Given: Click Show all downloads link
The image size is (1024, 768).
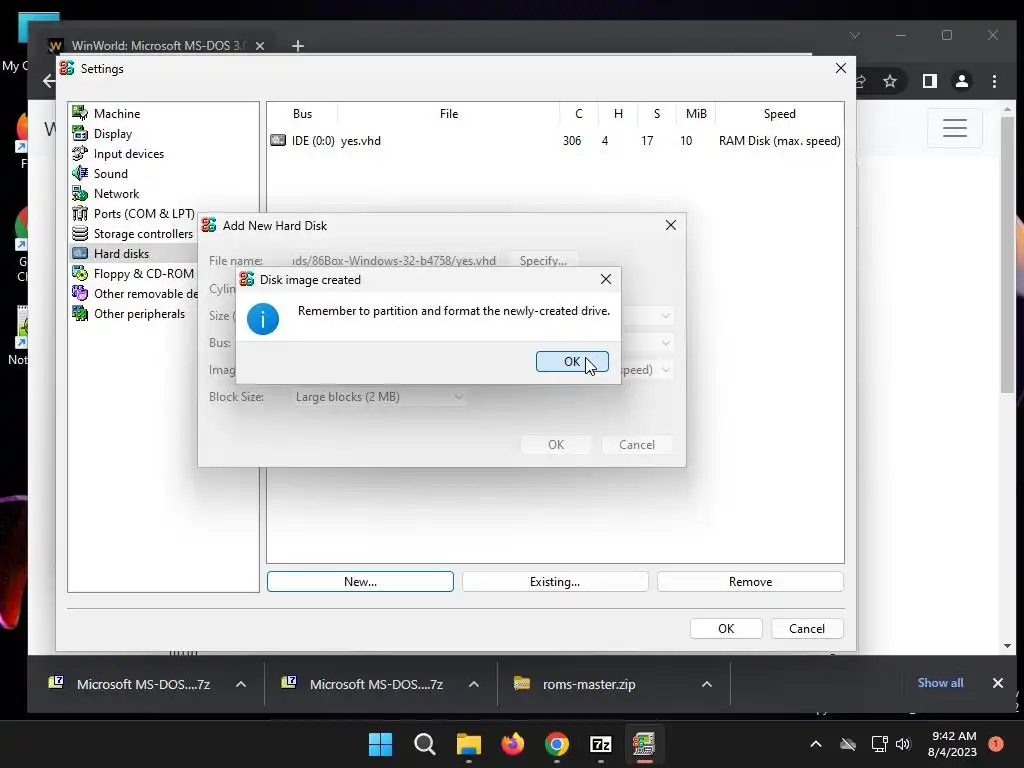Looking at the screenshot, I should [940, 682].
